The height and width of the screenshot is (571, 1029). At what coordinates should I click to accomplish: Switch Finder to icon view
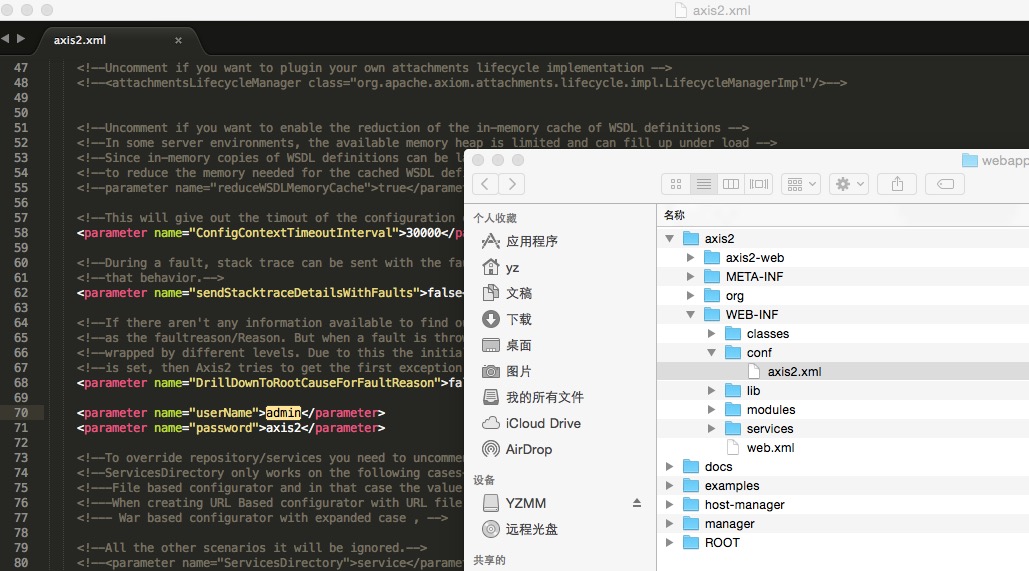(x=676, y=184)
